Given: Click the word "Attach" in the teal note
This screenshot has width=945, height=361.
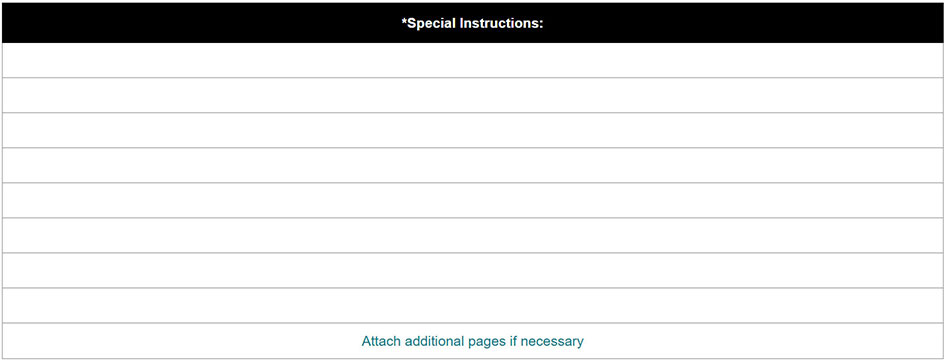Looking at the screenshot, I should point(381,341).
